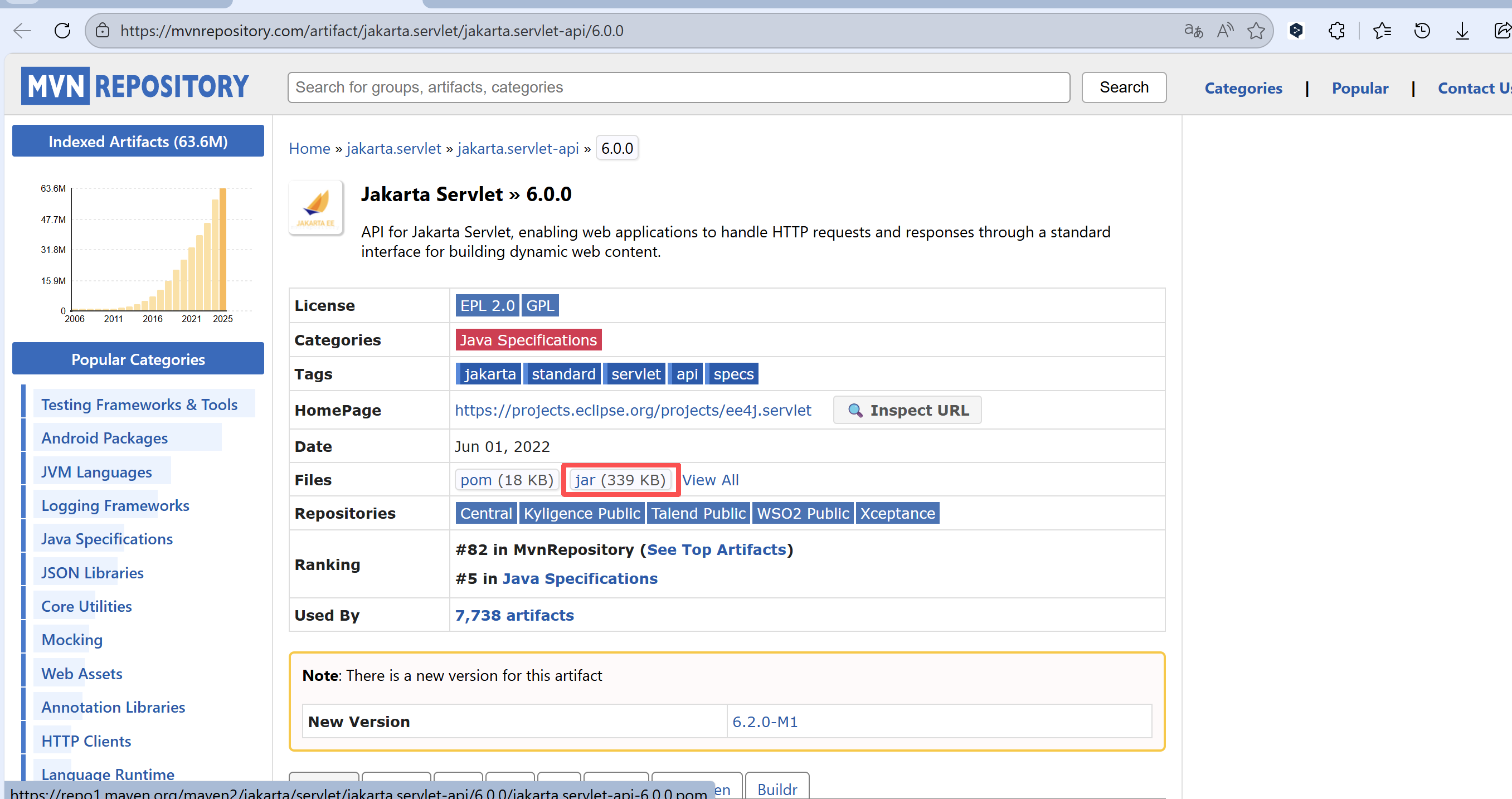
Task: Open browser history clock icon
Action: (1422, 31)
